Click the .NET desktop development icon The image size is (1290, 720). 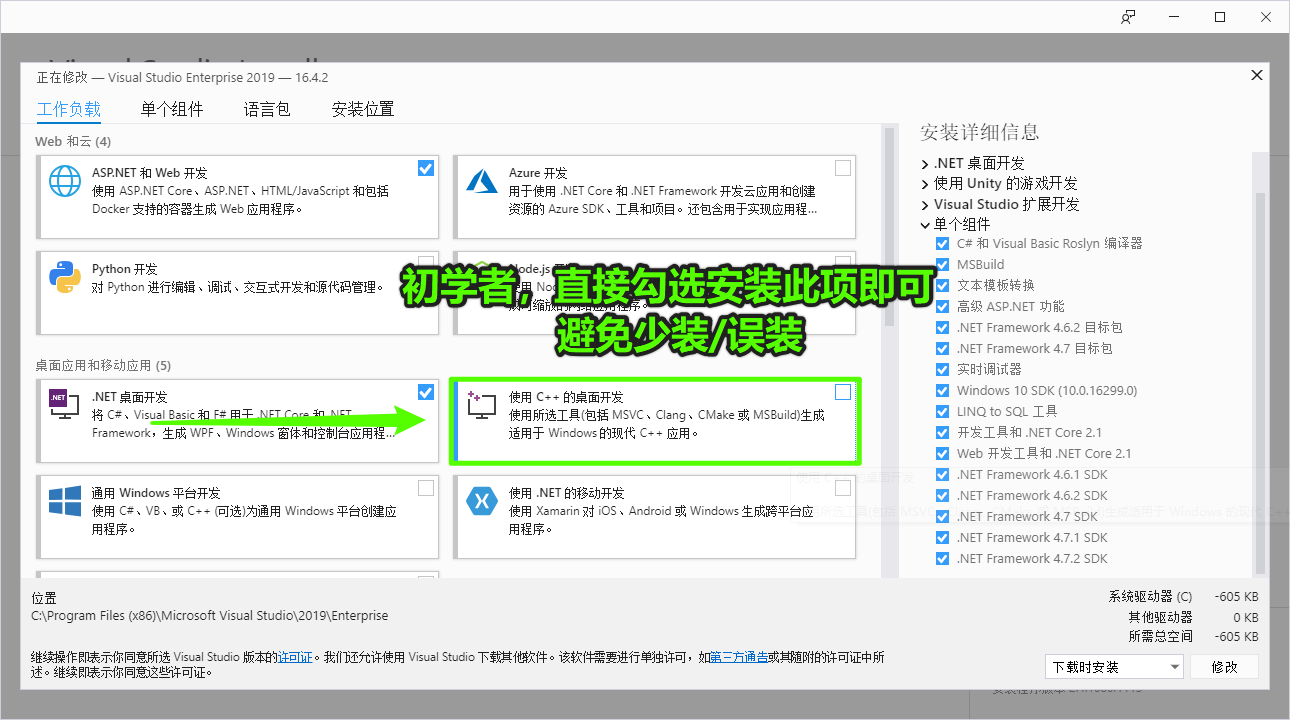pos(65,402)
